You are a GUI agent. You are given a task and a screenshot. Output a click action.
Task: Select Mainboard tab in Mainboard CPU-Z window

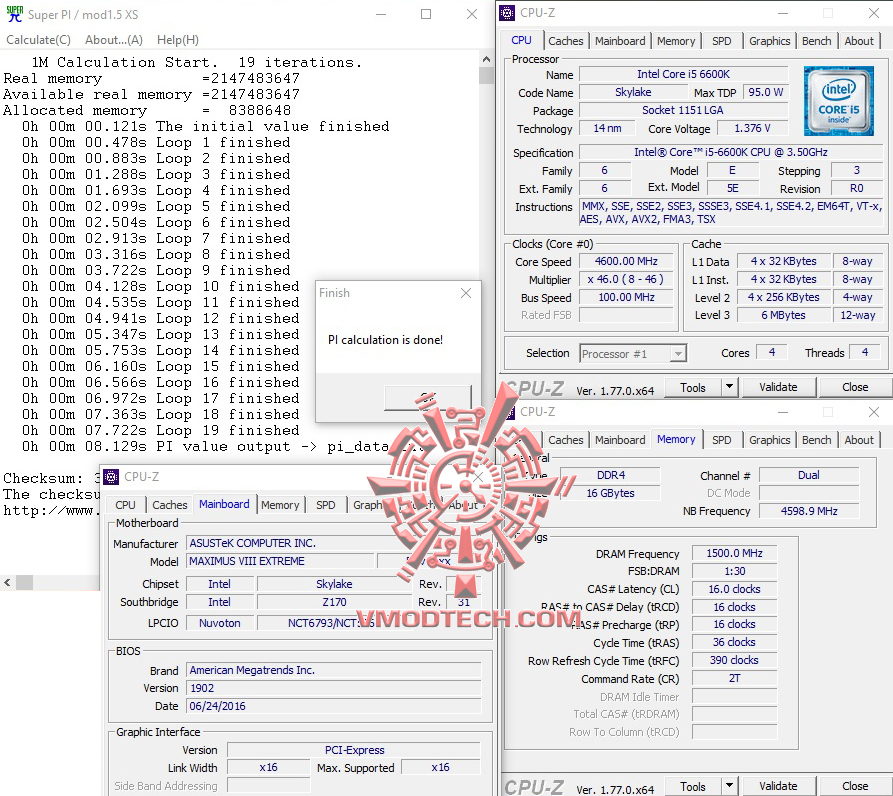[224, 504]
